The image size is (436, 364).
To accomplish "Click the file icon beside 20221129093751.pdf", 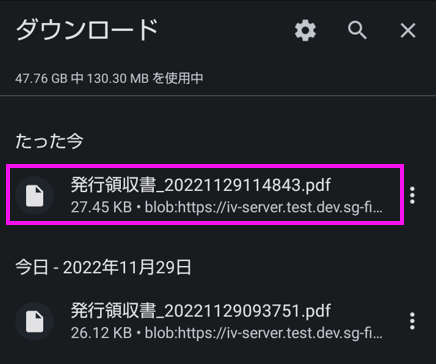I will [x=35, y=322].
